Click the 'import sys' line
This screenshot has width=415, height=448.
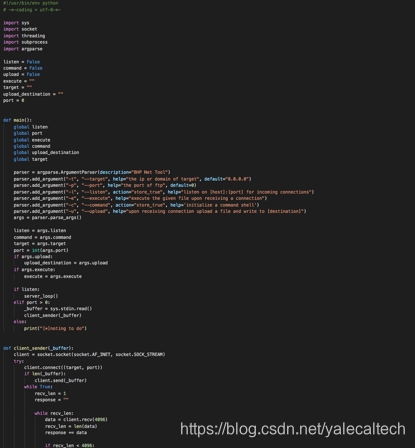click(x=16, y=23)
